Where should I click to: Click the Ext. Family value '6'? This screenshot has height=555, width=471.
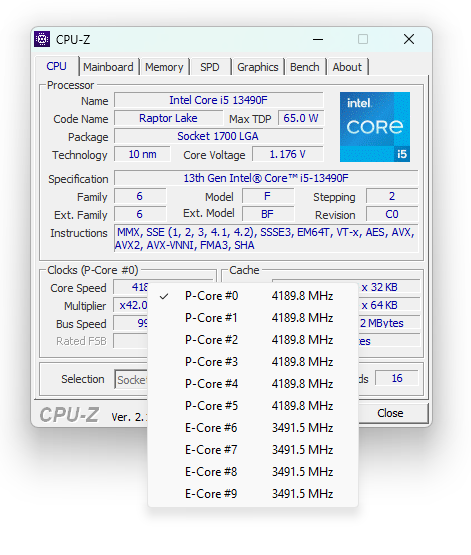(140, 214)
